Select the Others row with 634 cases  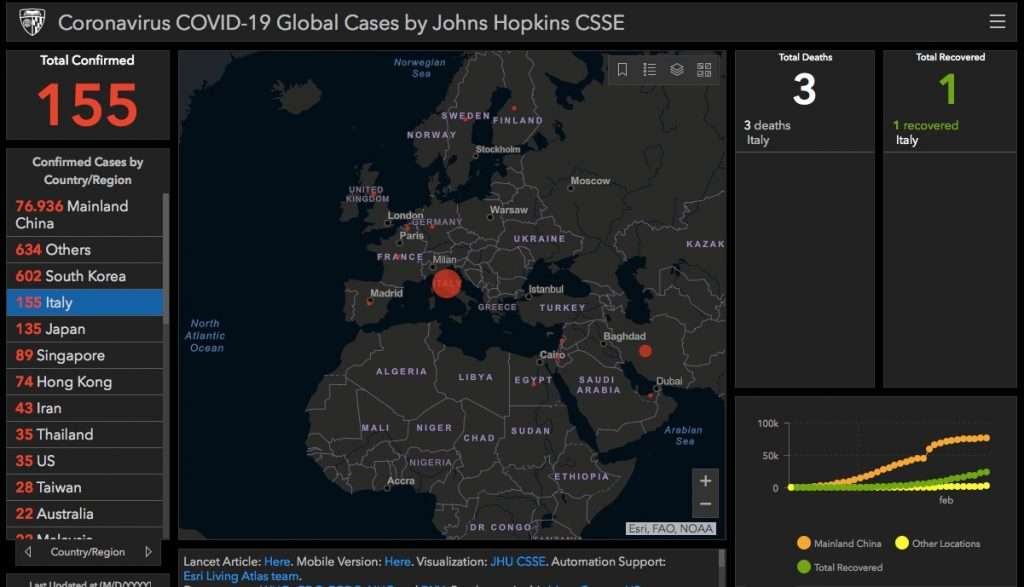pos(85,249)
